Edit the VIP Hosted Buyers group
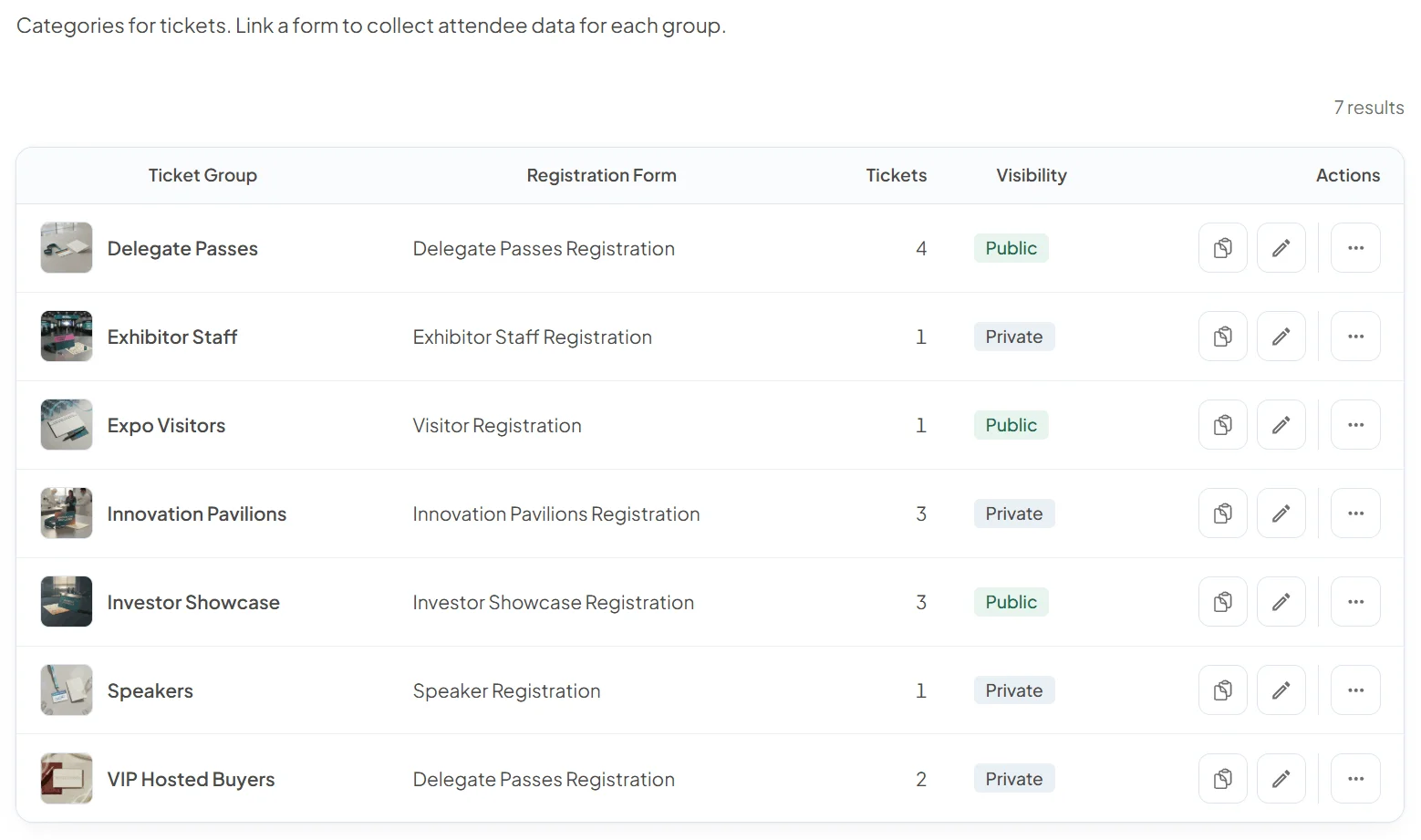 (1281, 779)
